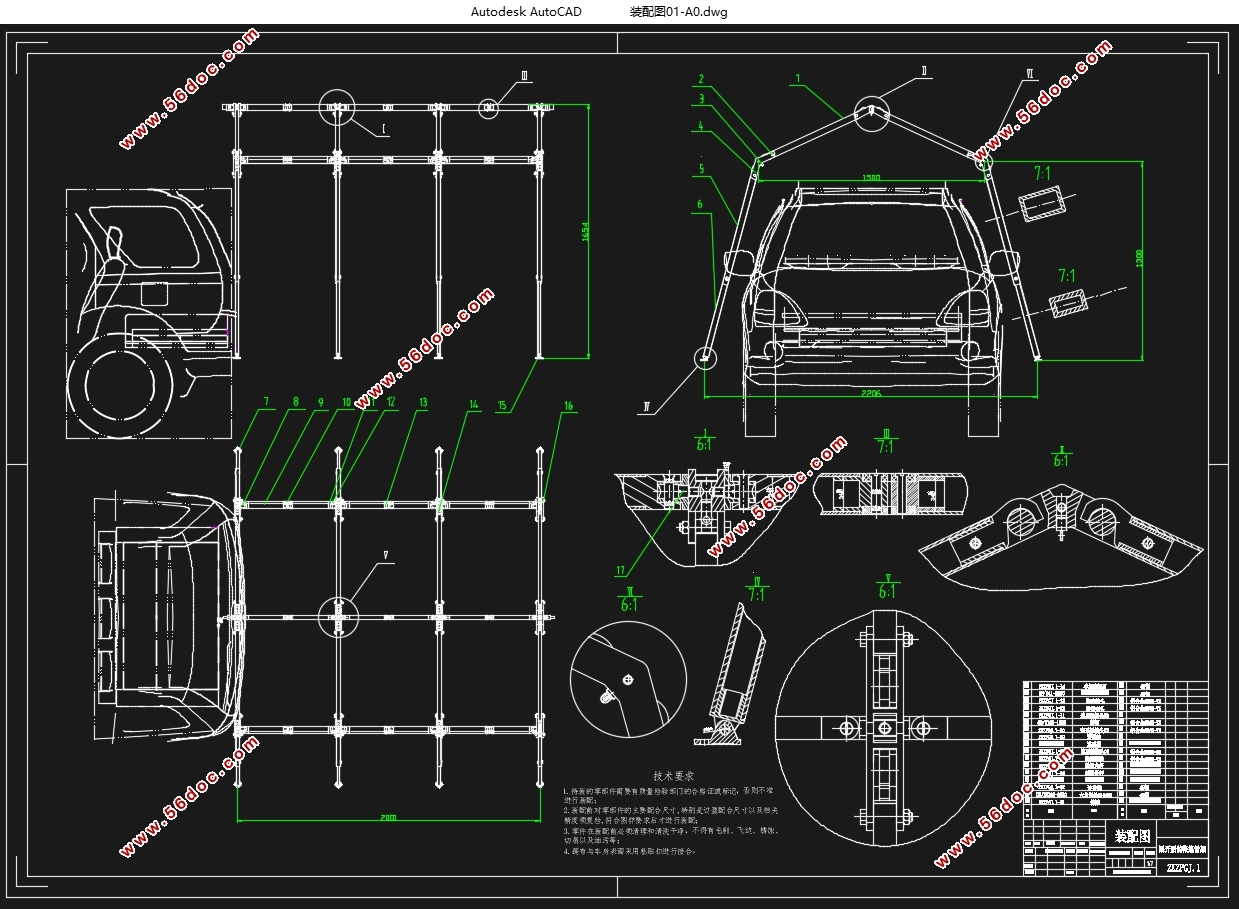
Task: Select part balloon number 2
Action: (x=701, y=79)
